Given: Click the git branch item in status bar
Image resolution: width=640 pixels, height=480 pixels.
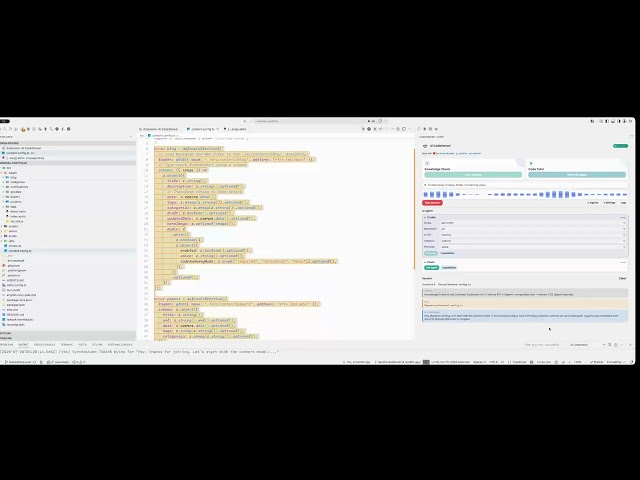Looking at the screenshot, I should point(19,362).
